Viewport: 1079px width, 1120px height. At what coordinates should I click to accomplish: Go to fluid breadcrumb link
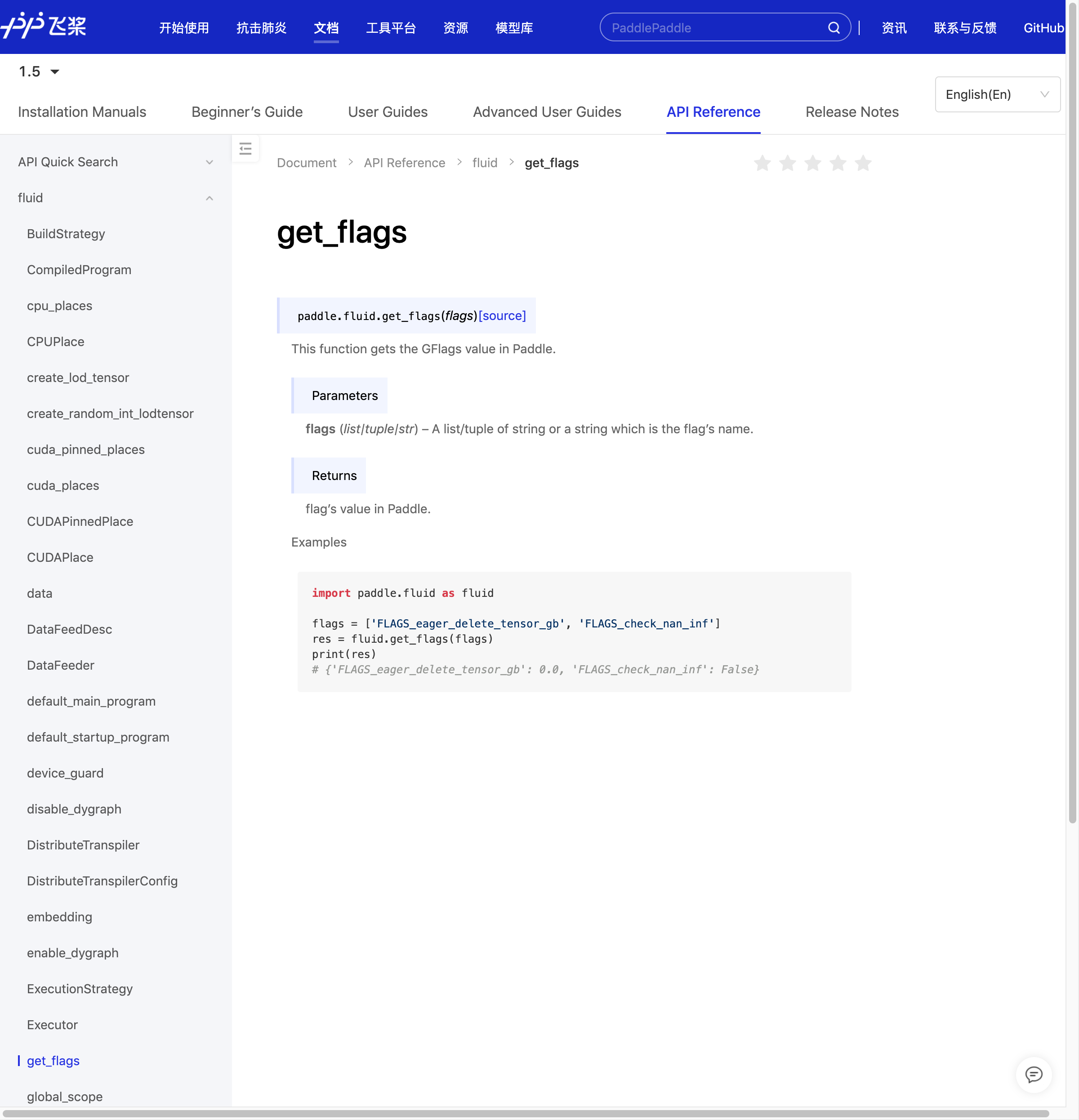point(485,163)
